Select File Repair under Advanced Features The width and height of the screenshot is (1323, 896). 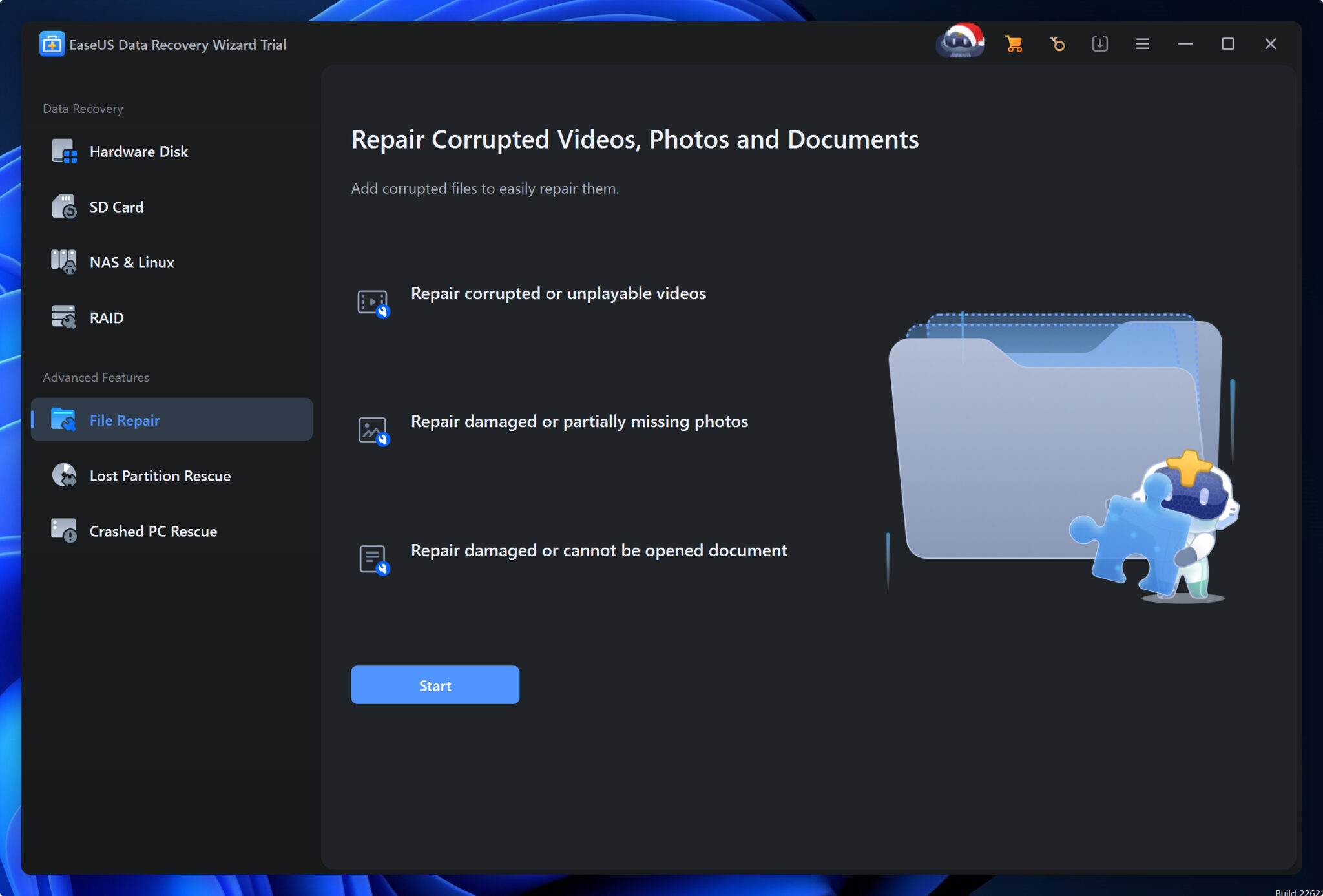click(124, 419)
